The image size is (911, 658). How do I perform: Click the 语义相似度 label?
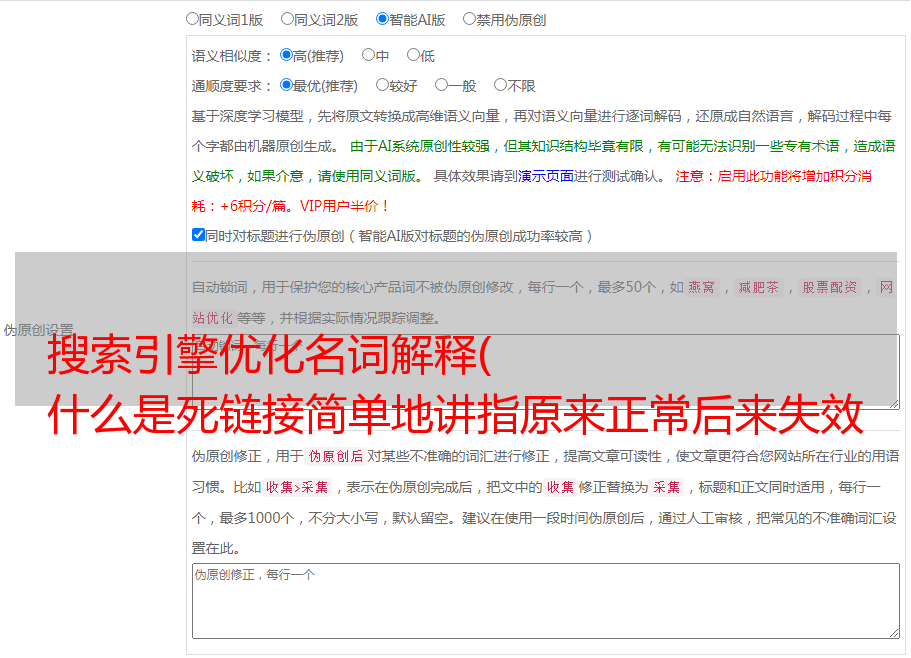click(x=232, y=56)
